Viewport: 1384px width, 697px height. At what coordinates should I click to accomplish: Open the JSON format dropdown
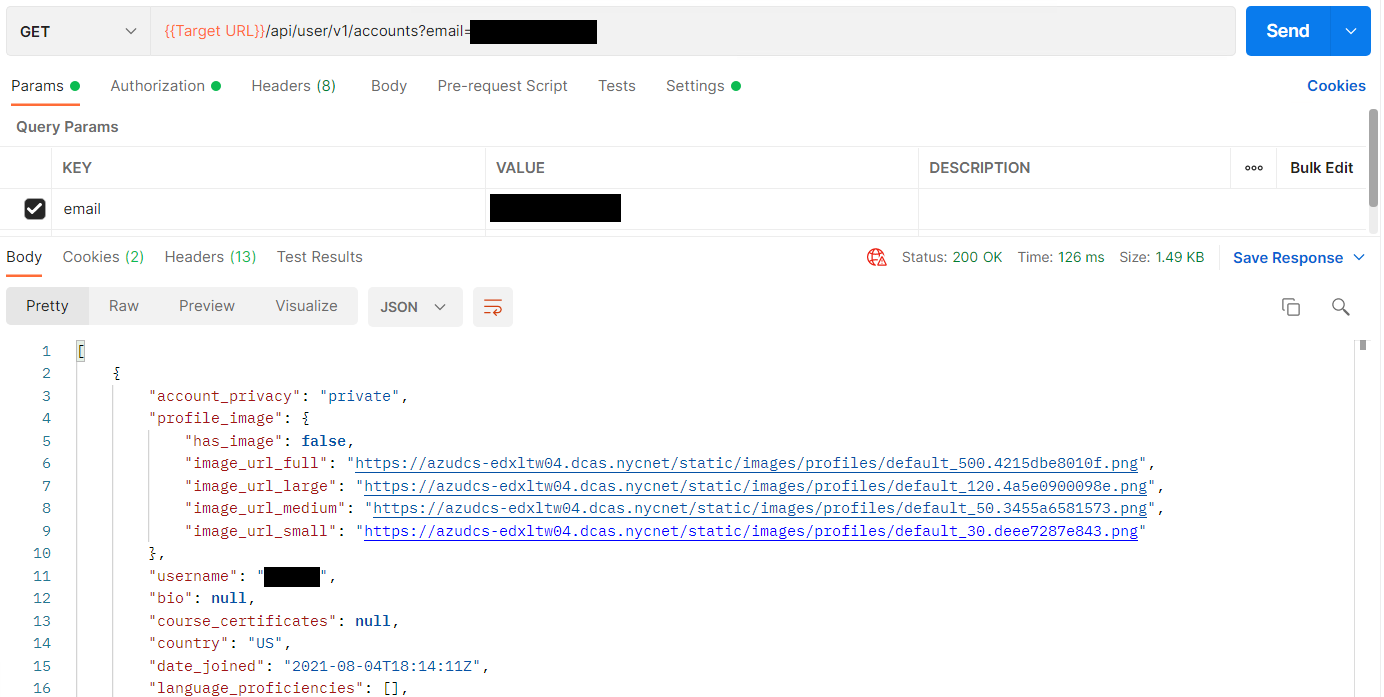click(415, 307)
